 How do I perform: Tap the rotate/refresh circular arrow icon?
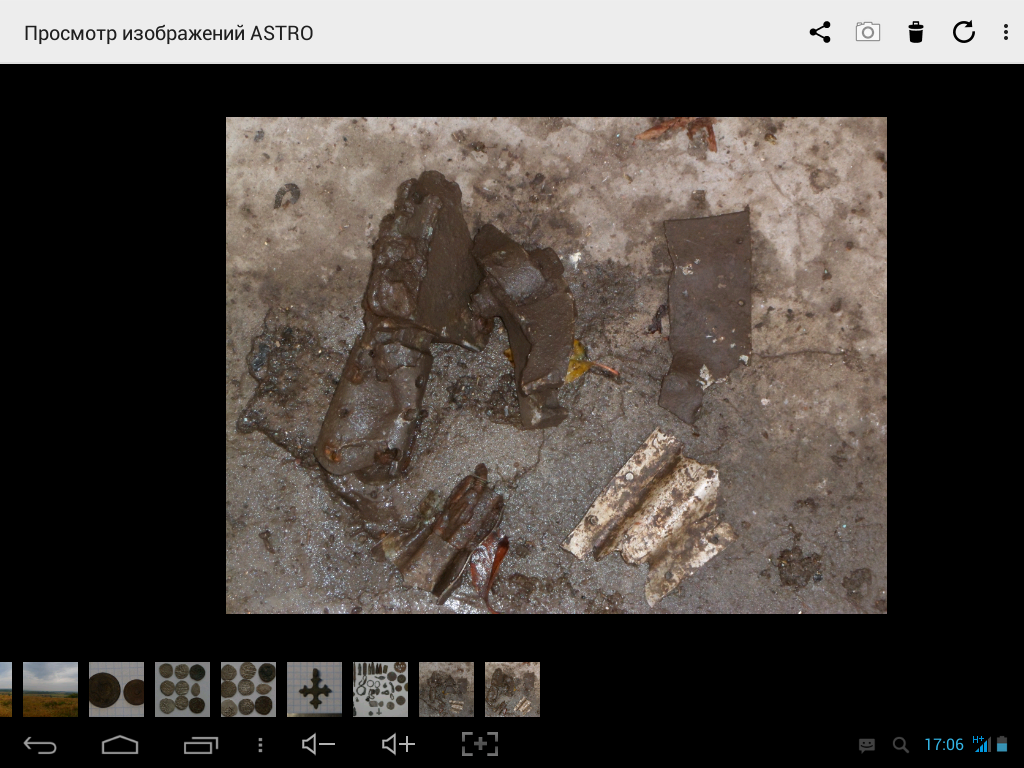coord(964,32)
